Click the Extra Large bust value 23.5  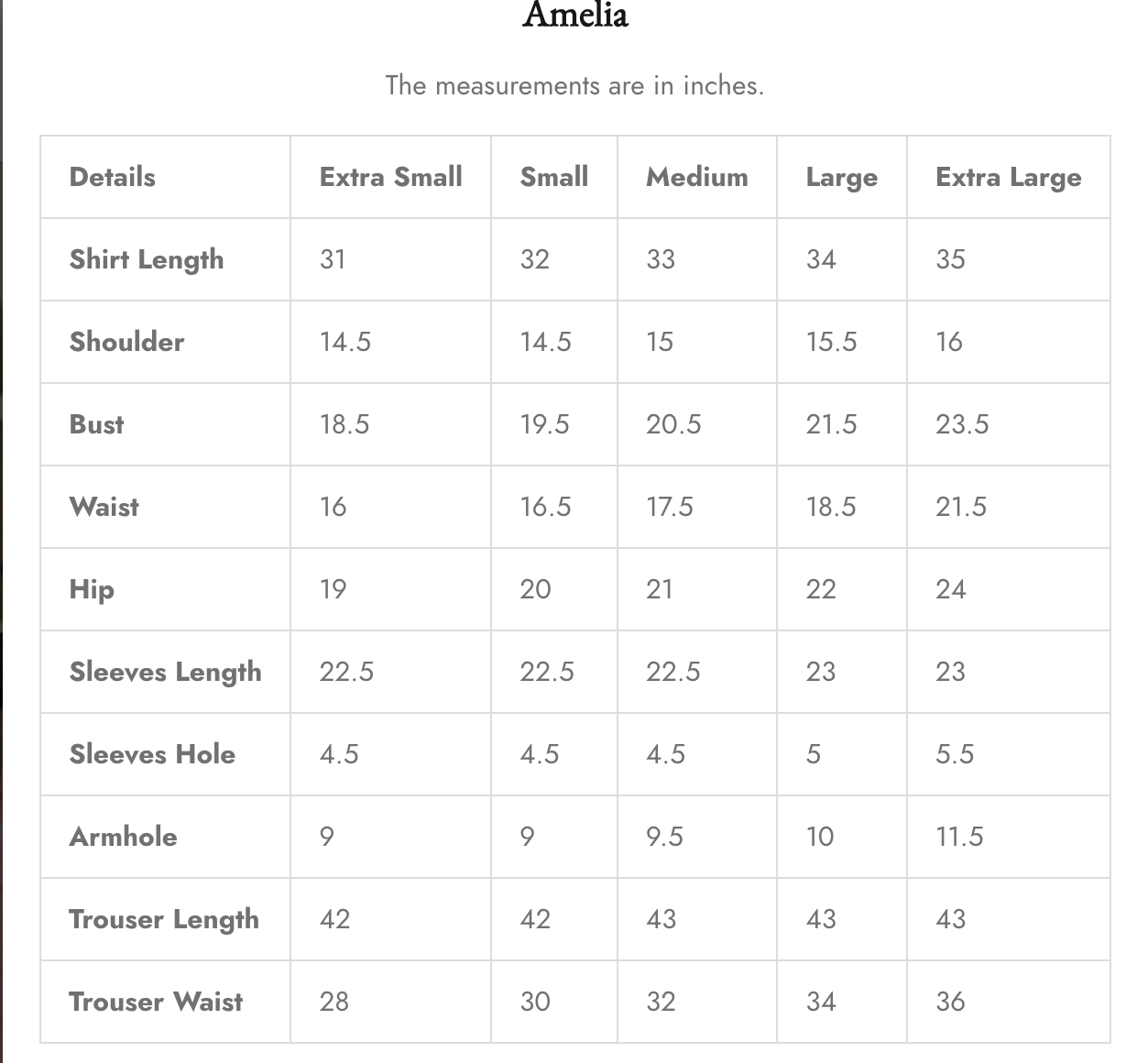962,424
